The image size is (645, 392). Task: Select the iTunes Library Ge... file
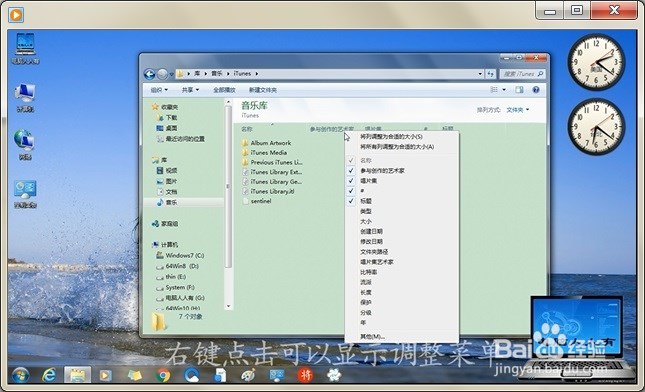click(x=272, y=182)
